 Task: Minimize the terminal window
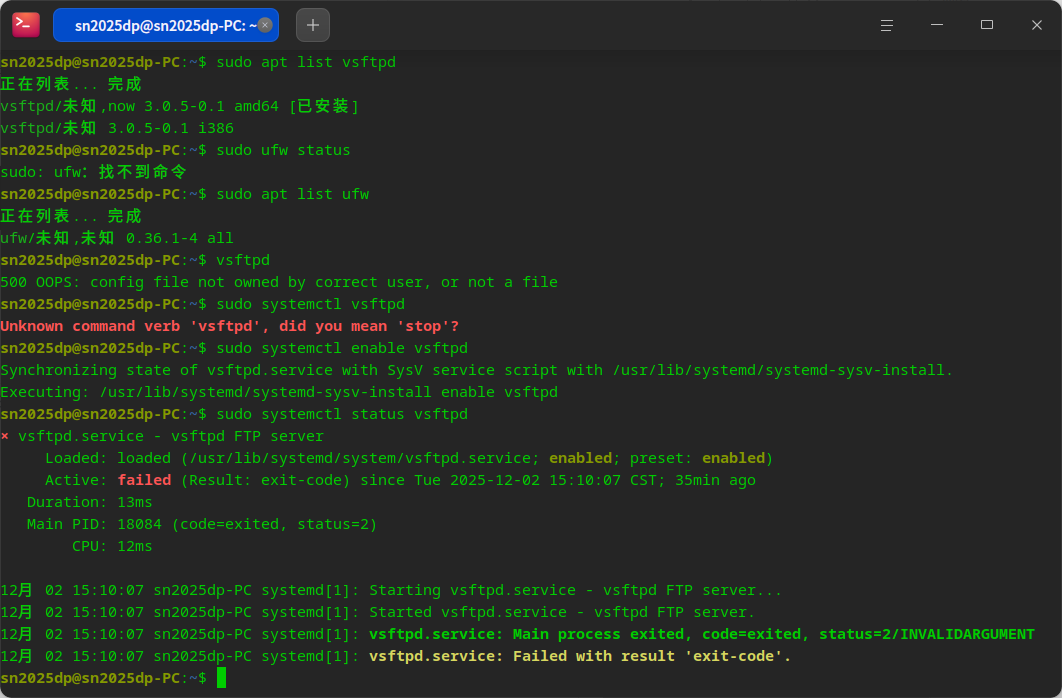pos(937,25)
